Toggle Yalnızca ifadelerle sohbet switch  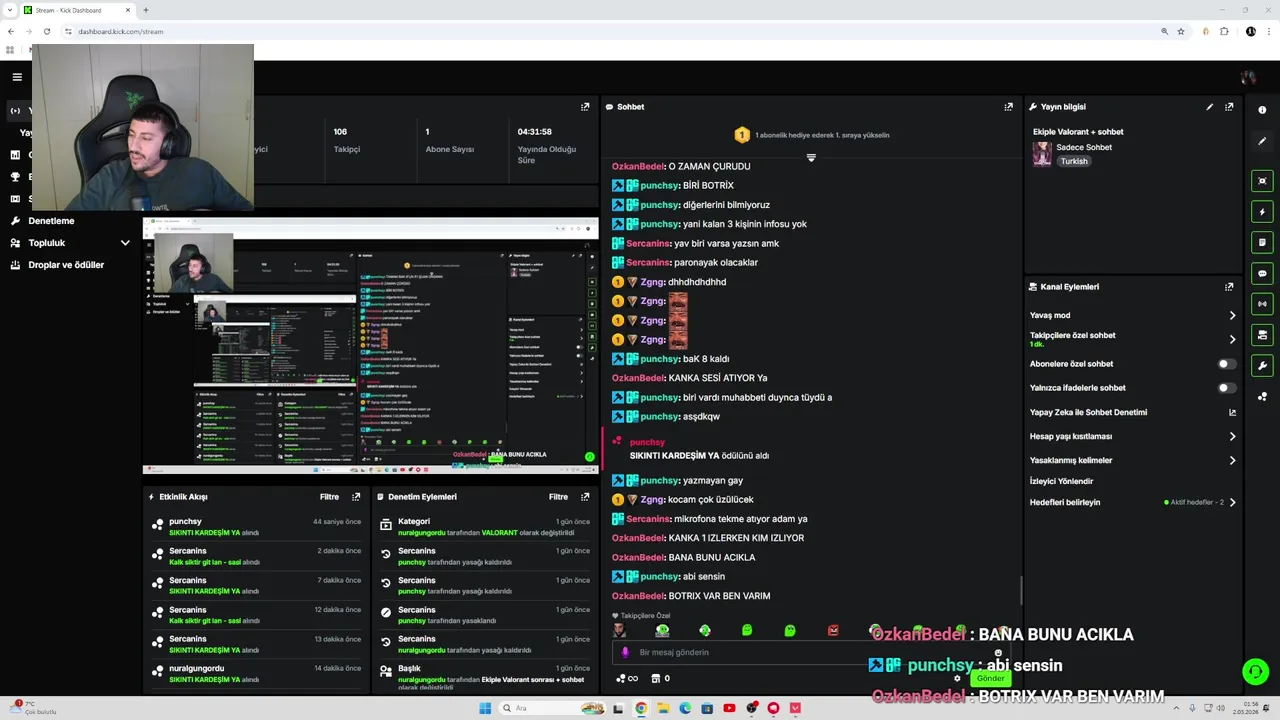[1226, 388]
